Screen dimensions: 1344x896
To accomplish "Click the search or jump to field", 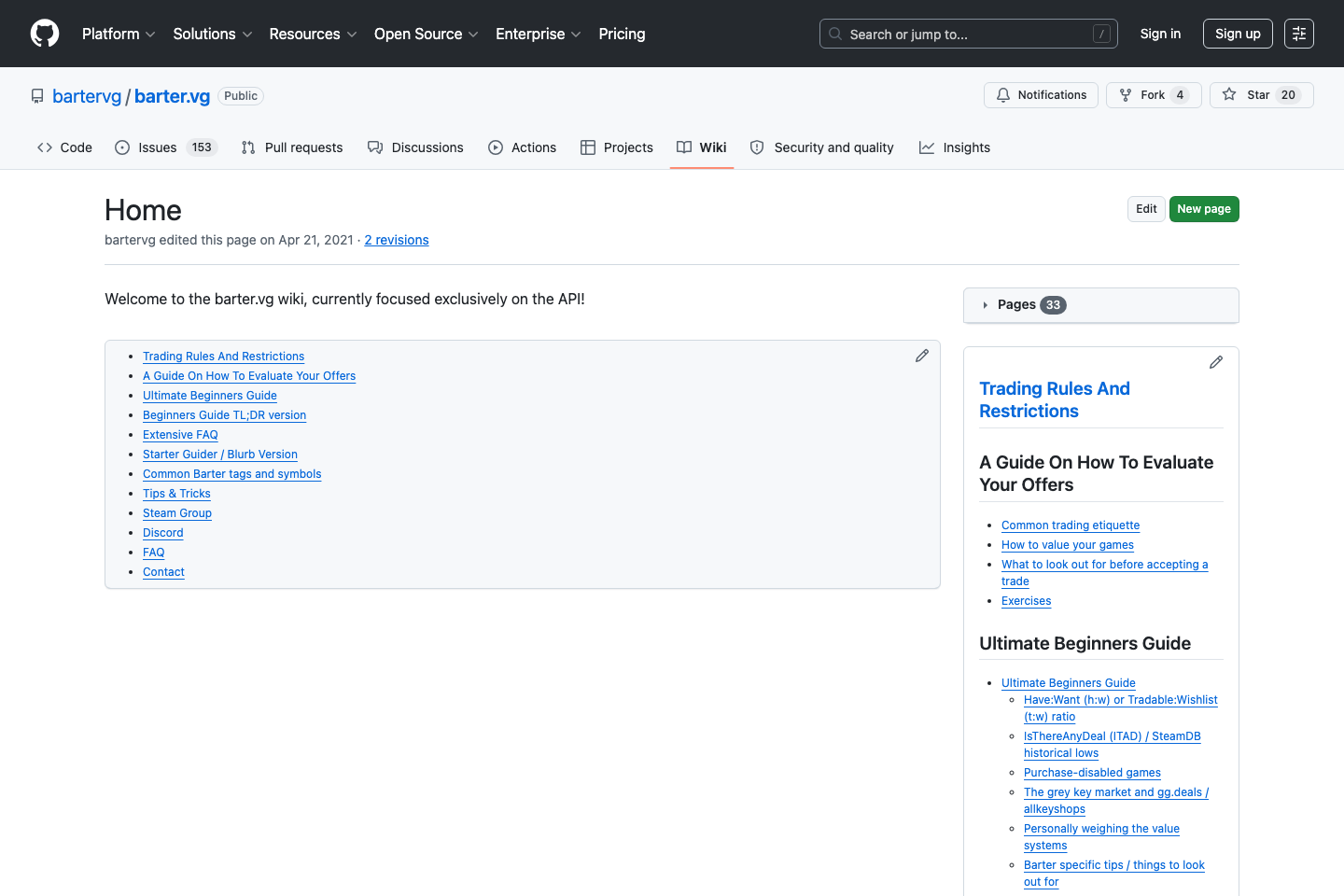I will coord(968,33).
